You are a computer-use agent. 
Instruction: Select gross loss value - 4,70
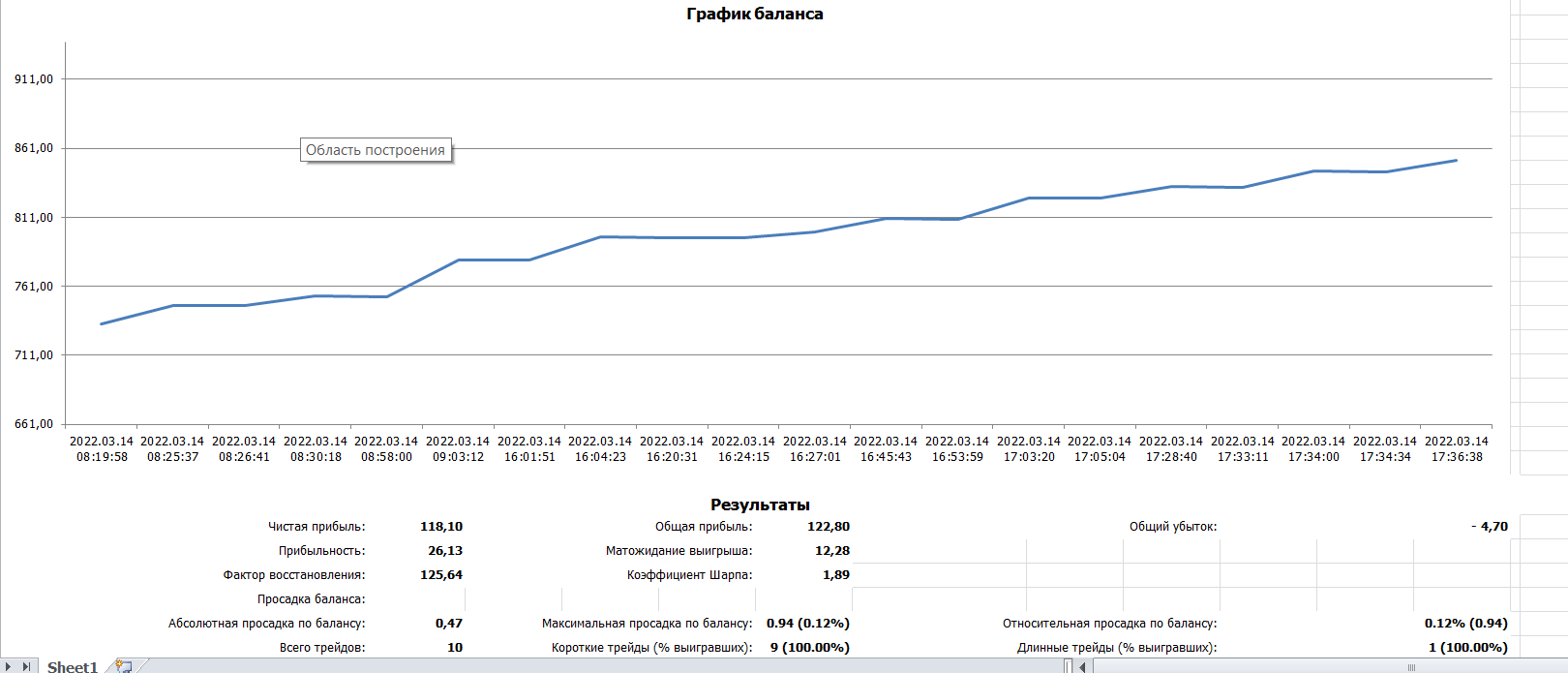[1490, 527]
